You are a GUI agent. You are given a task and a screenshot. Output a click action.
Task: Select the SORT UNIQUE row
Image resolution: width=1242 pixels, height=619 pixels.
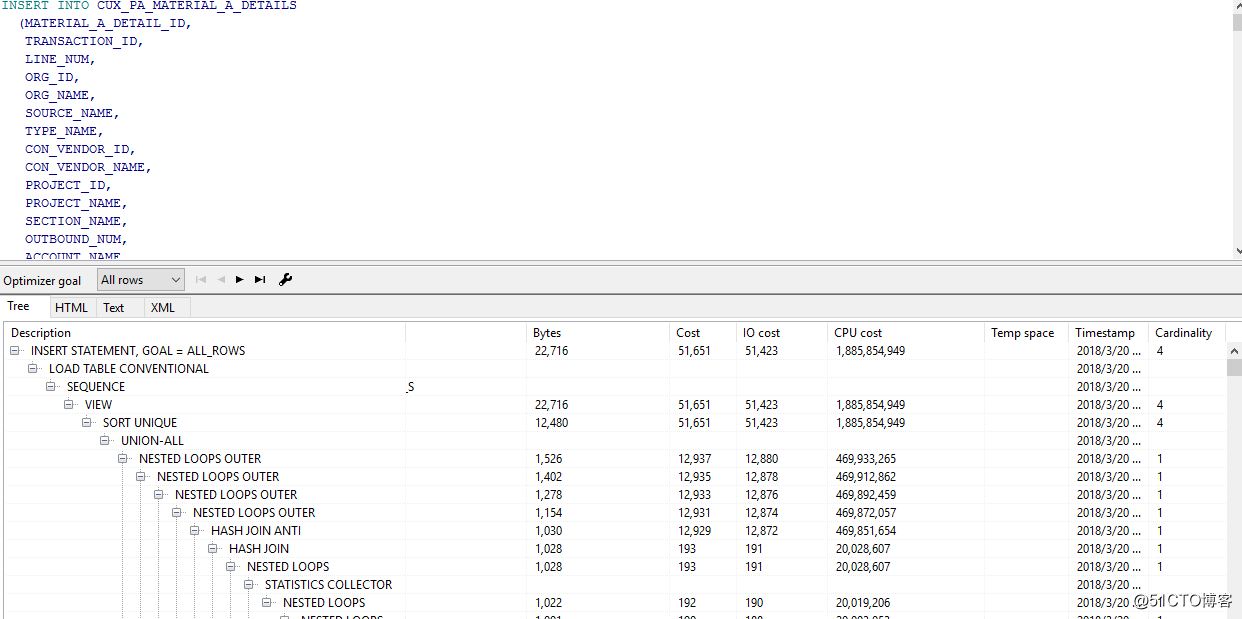click(x=615, y=423)
